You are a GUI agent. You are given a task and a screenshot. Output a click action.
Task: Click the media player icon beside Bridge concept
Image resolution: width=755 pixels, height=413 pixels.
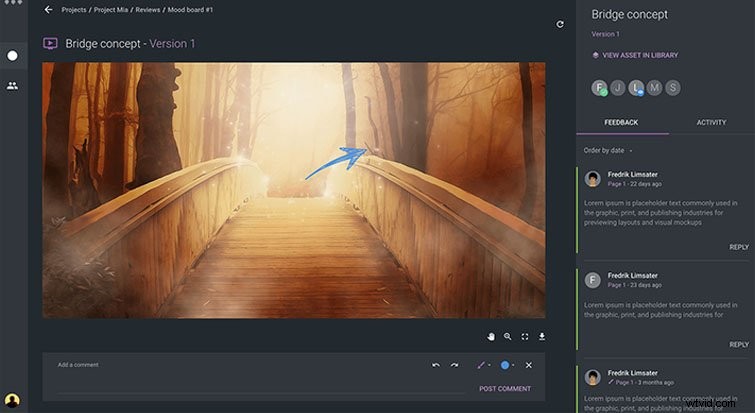coord(50,43)
